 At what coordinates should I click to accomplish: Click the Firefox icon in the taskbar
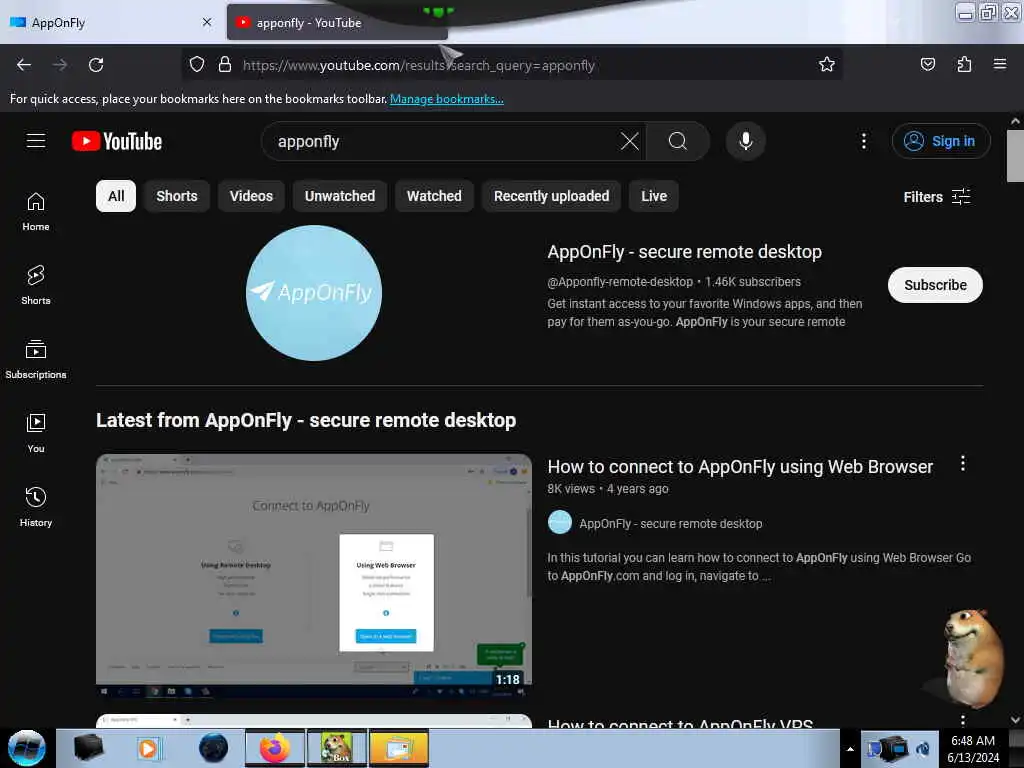[274, 748]
